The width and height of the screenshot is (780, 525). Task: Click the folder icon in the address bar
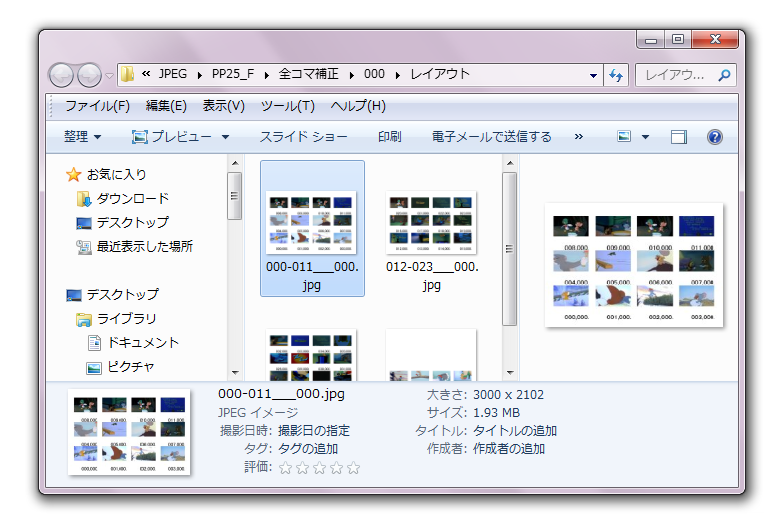point(127,74)
